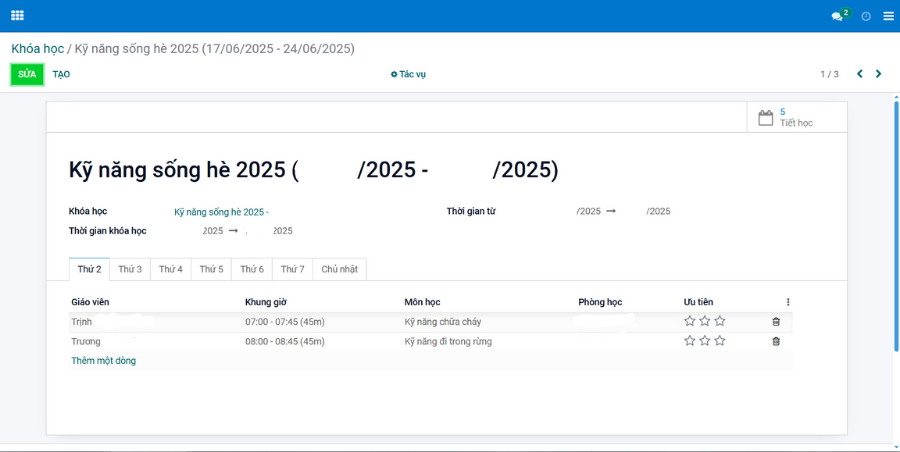The width and height of the screenshot is (900, 452).
Task: Open the activities clock icon
Action: pyautogui.click(x=866, y=16)
